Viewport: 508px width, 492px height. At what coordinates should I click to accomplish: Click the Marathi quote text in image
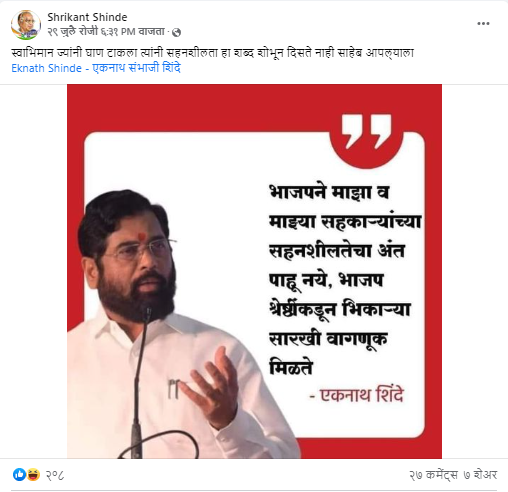[x=345, y=280]
